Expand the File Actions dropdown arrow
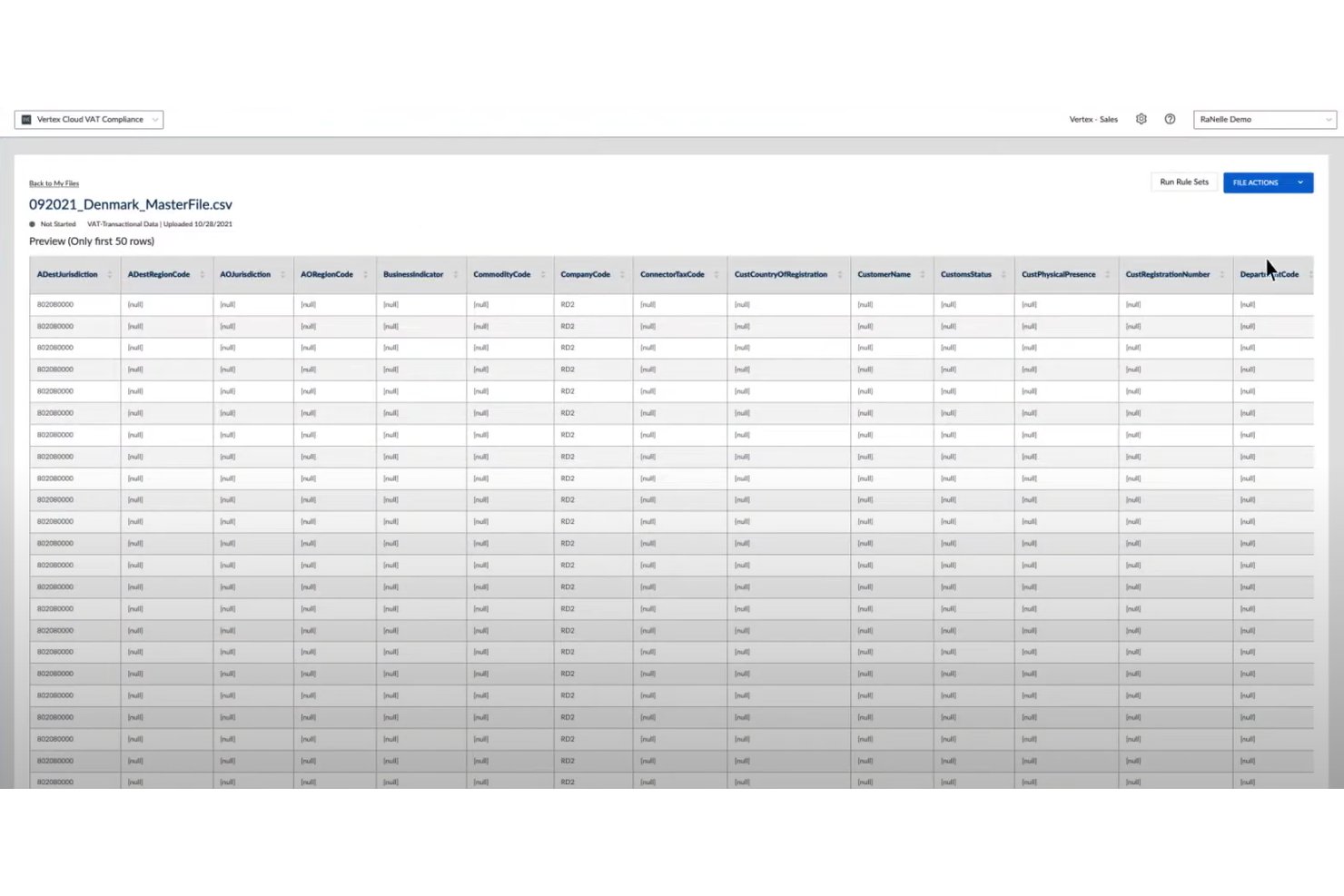Screen dimensions: 1344x896 point(1300,182)
